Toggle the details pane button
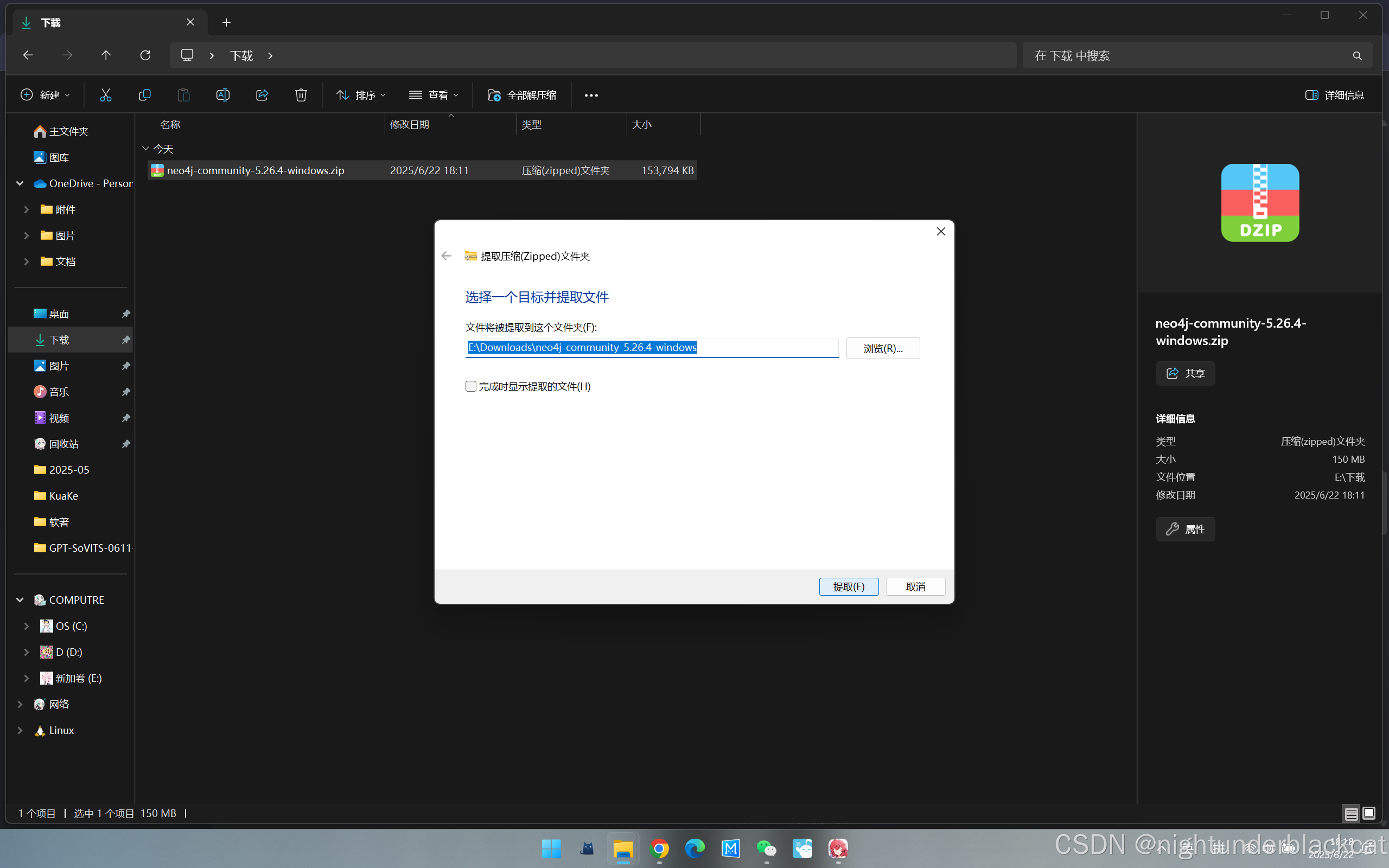 pyautogui.click(x=1334, y=95)
